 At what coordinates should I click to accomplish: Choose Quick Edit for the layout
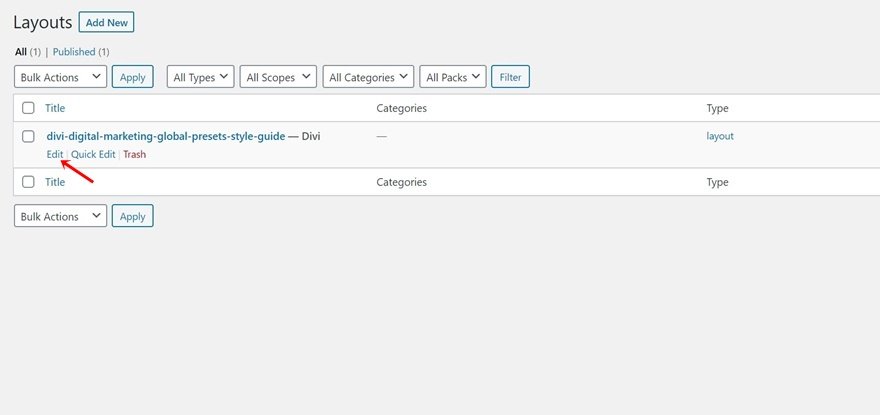(93, 155)
